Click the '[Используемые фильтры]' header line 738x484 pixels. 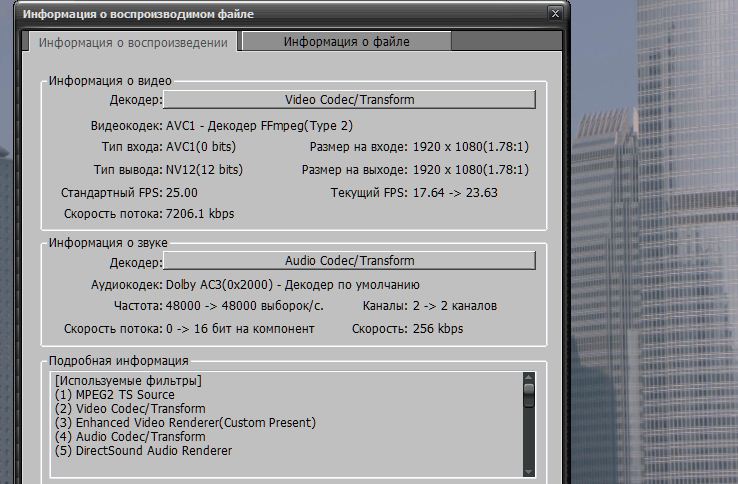pyautogui.click(x=129, y=381)
